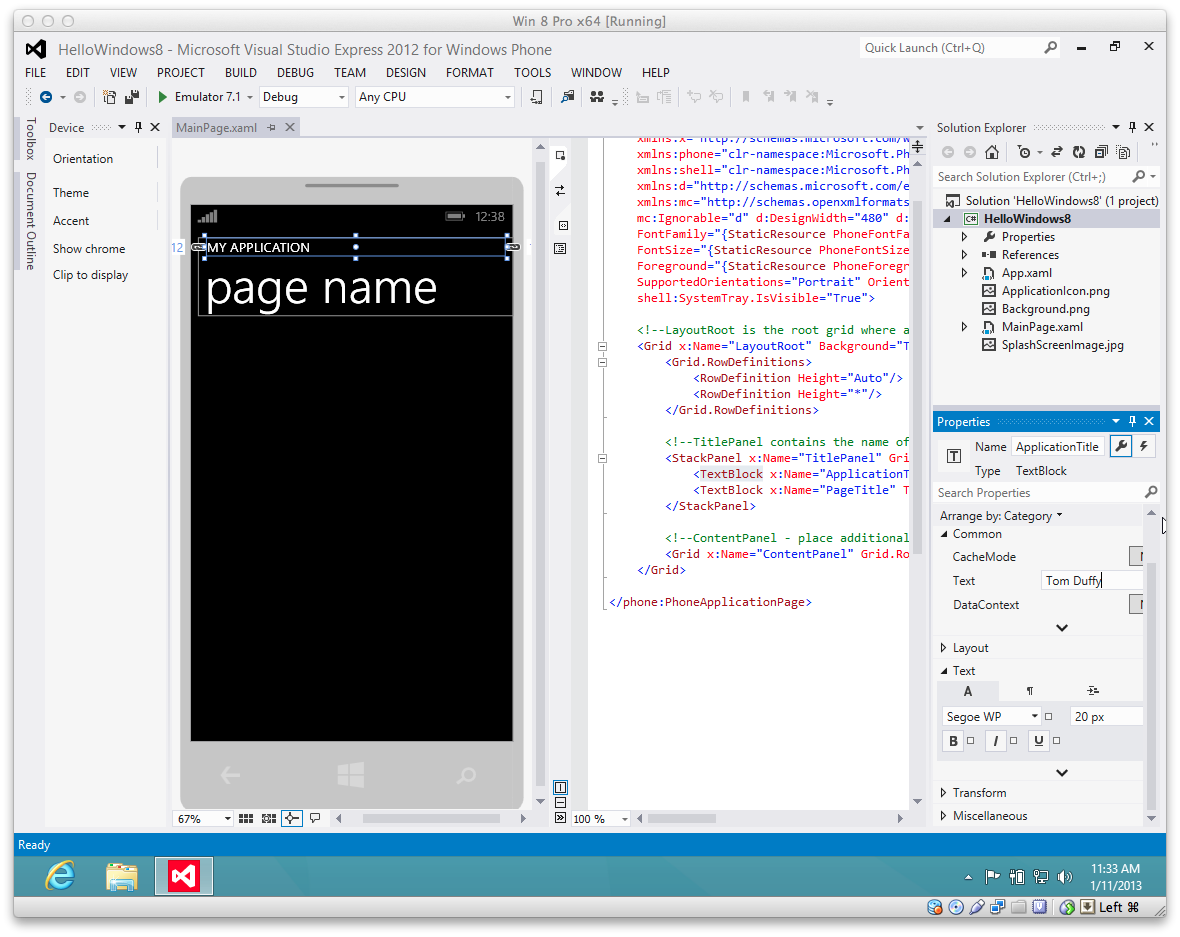The height and width of the screenshot is (937, 1180).
Task: Collapse the Common properties section
Action: [944, 534]
